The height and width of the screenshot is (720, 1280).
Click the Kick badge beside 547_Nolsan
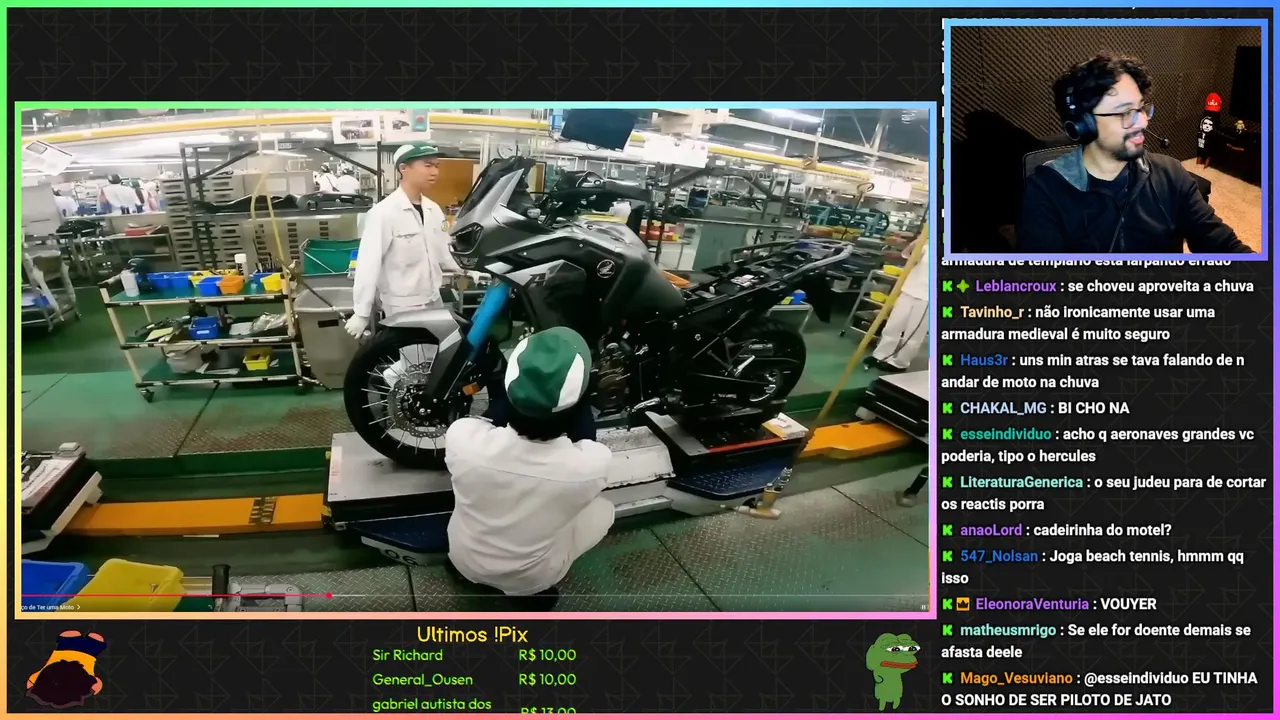pos(947,556)
